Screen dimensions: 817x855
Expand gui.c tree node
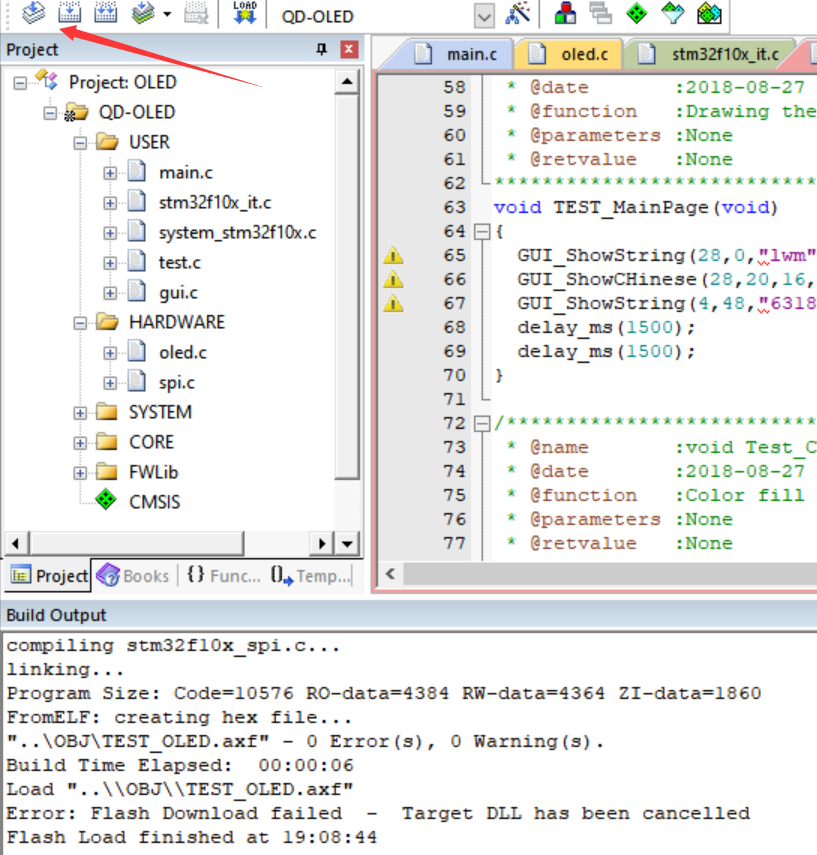tap(110, 293)
